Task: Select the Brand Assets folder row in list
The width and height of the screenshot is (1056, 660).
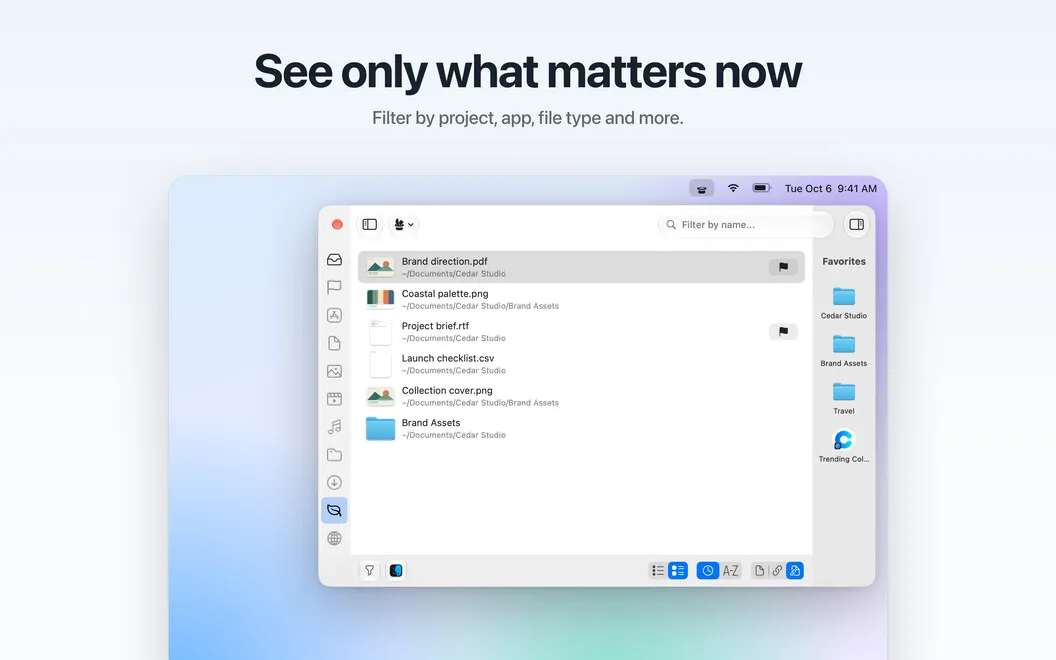Action: pyautogui.click(x=581, y=428)
